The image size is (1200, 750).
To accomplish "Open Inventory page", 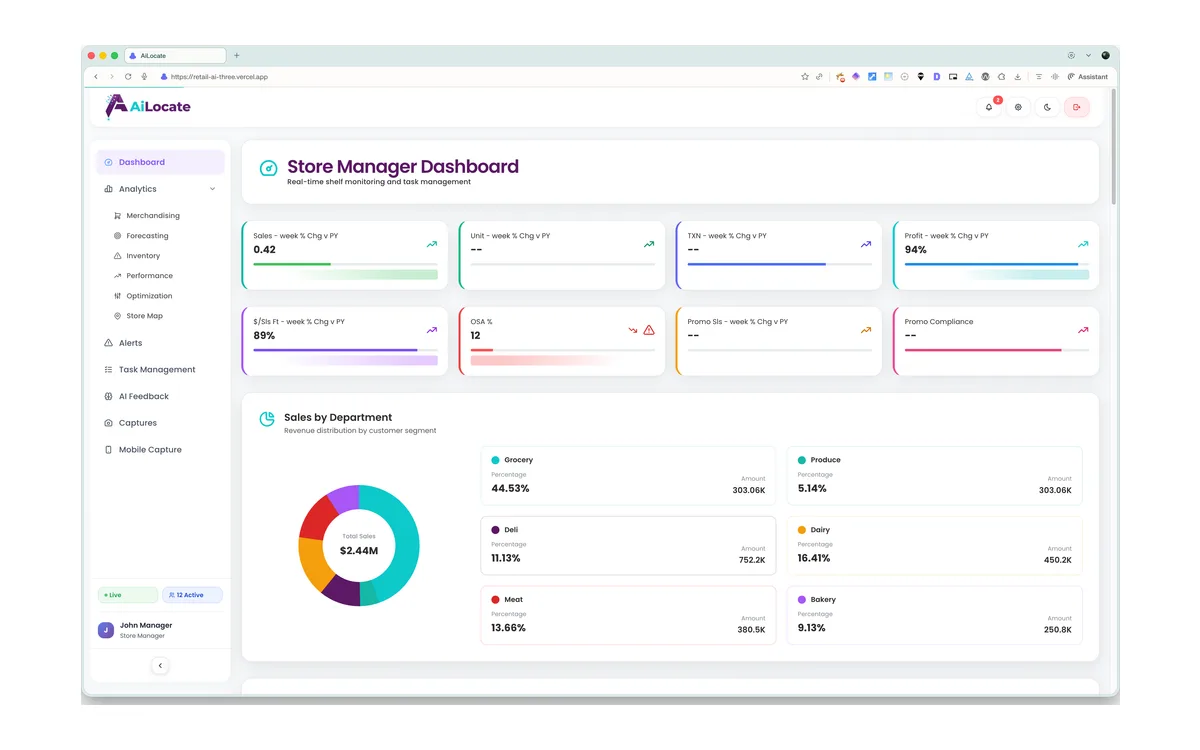I will [x=143, y=256].
